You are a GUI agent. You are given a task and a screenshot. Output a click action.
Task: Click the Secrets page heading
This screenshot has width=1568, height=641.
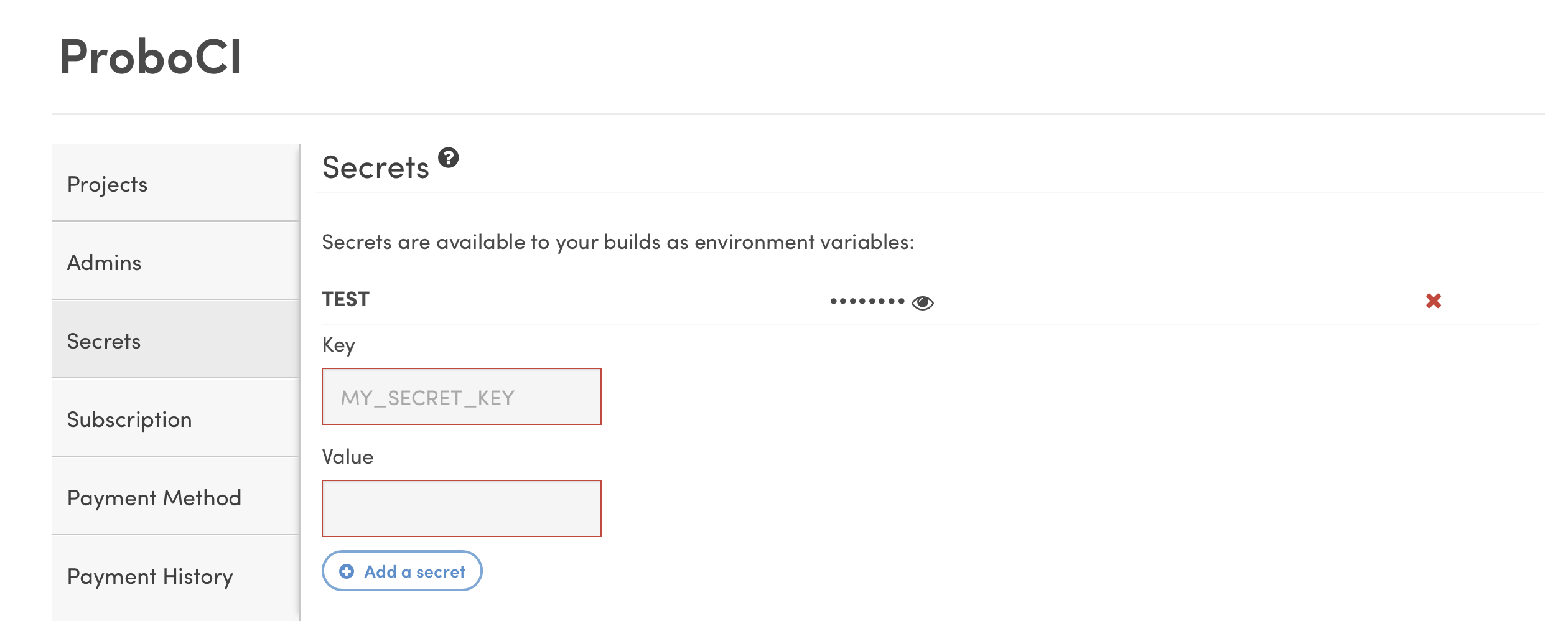376,167
